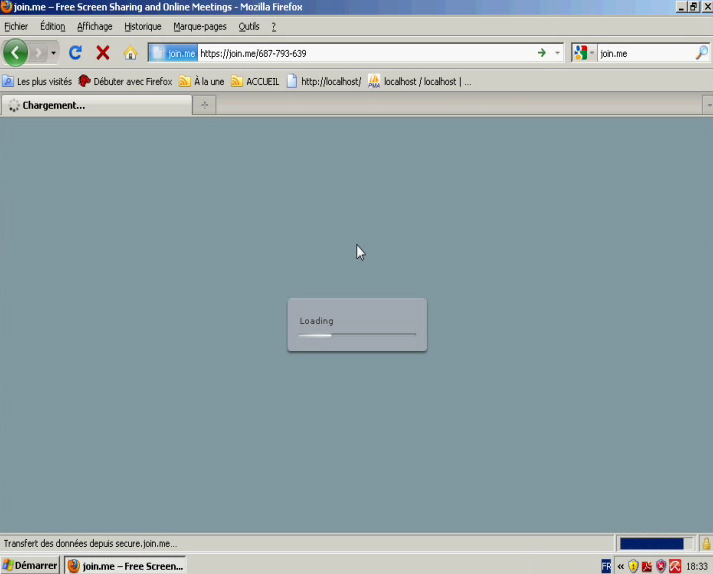
Task: Open the address bar history dropdown
Action: coord(557,53)
